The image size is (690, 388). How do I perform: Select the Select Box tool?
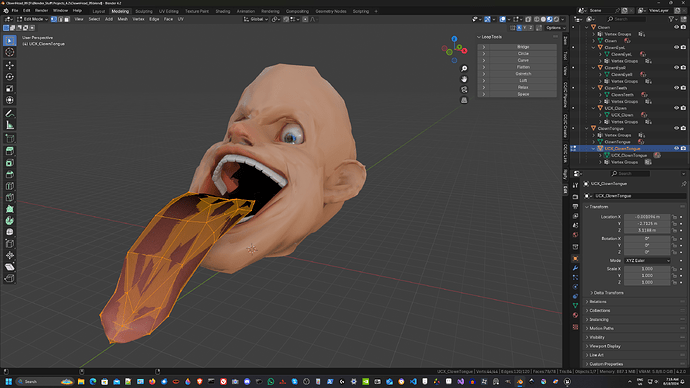tap(10, 40)
